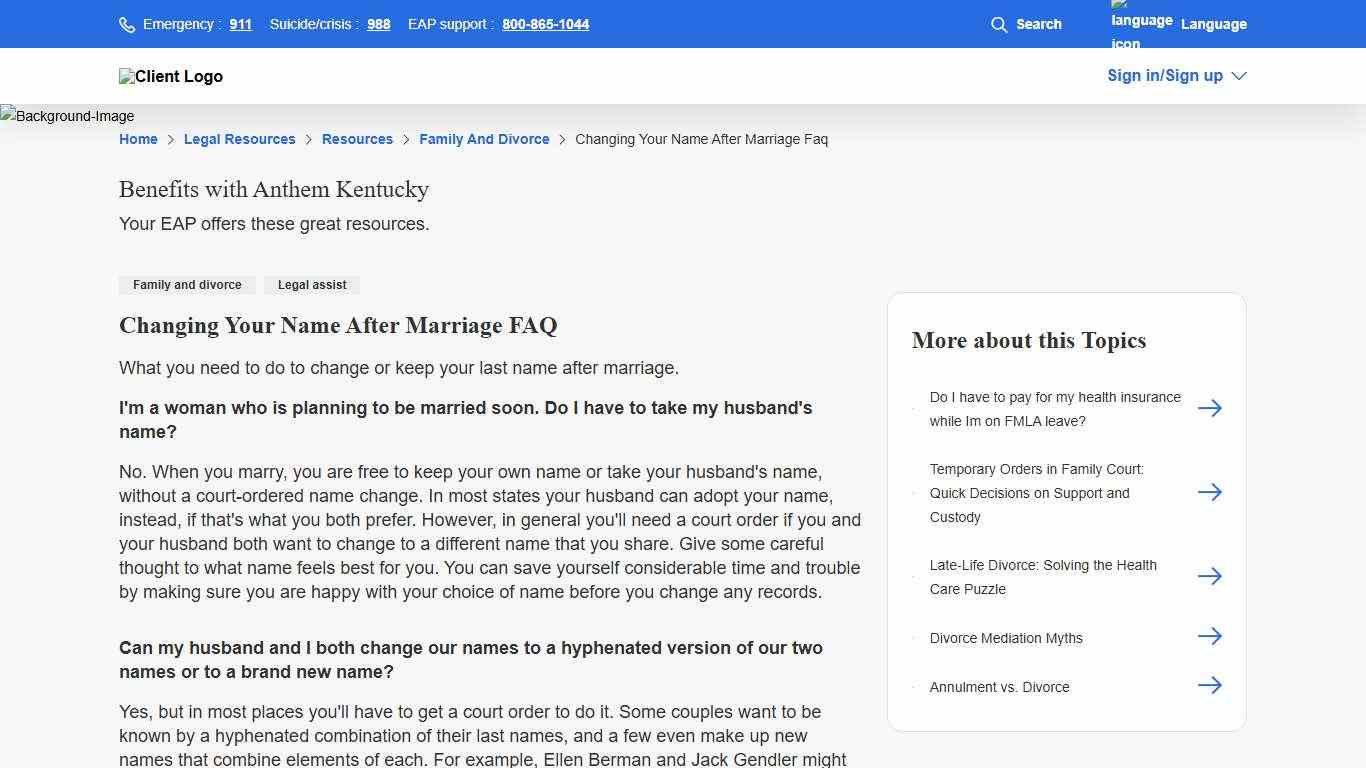This screenshot has width=1366, height=768.
Task: Open Family And Divorce breadcrumb link
Action: [484, 139]
